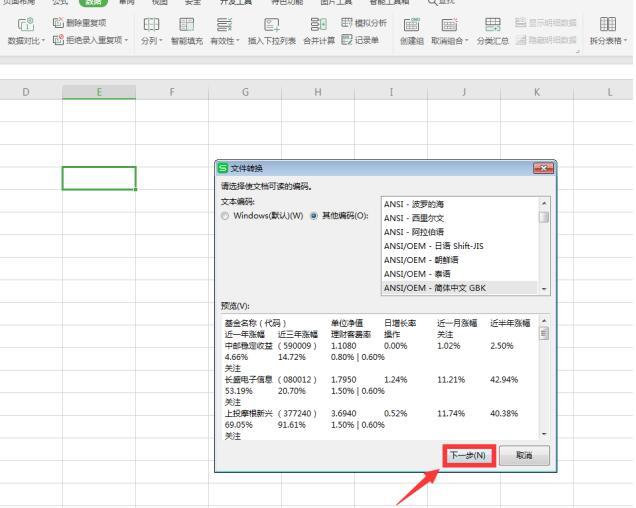Select column D header
This screenshot has height=508, width=636.
[x=26, y=92]
